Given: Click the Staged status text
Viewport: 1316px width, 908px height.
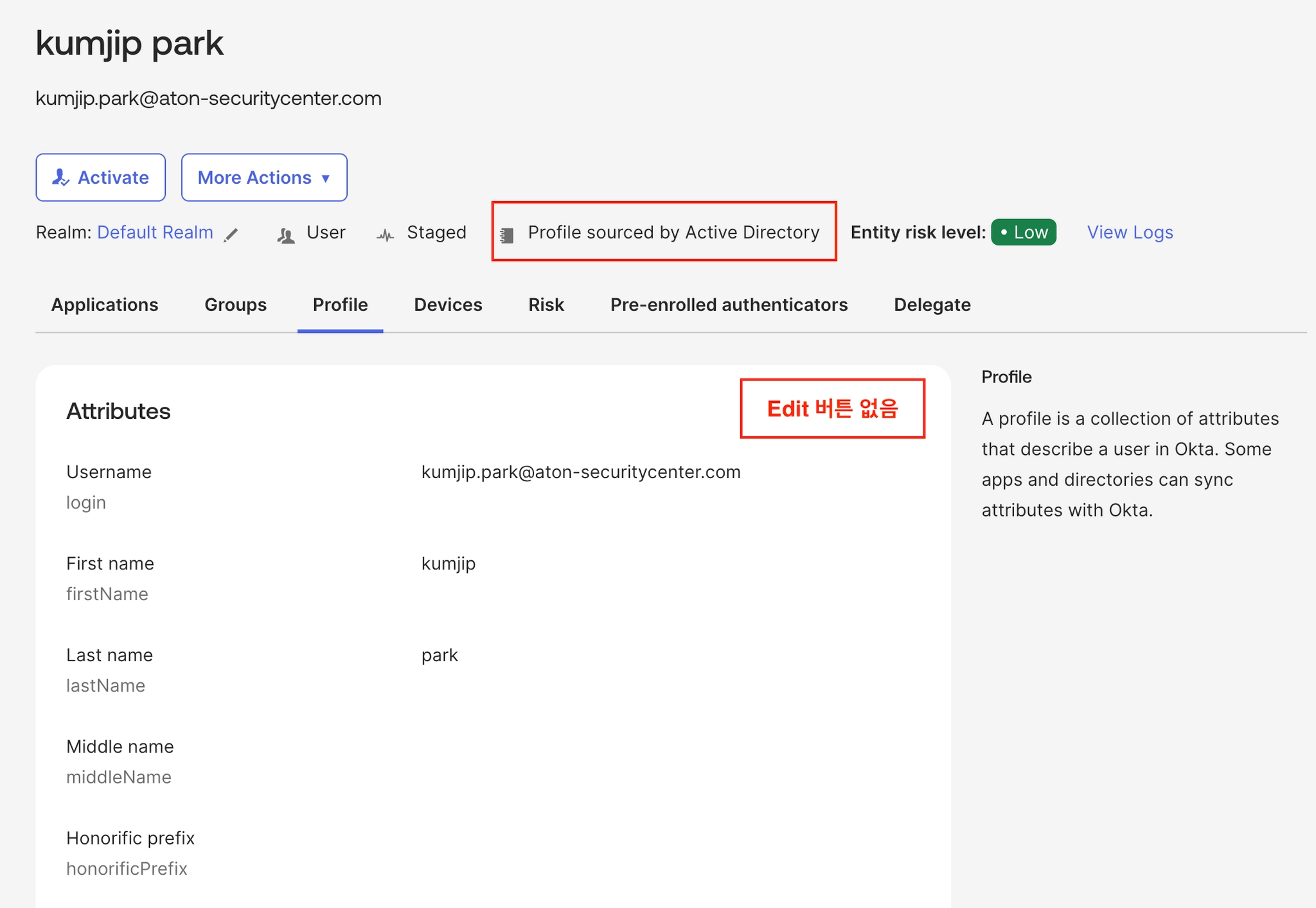Looking at the screenshot, I should [x=436, y=233].
